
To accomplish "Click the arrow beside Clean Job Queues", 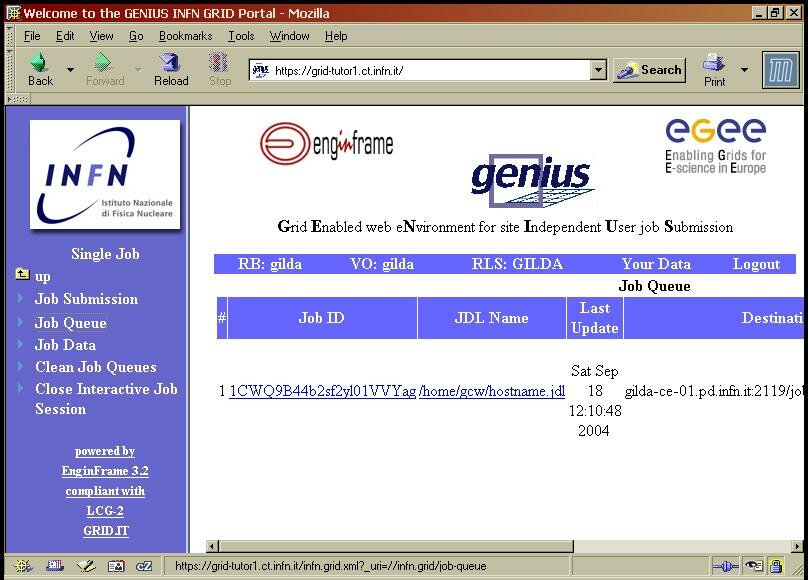I will point(20,366).
